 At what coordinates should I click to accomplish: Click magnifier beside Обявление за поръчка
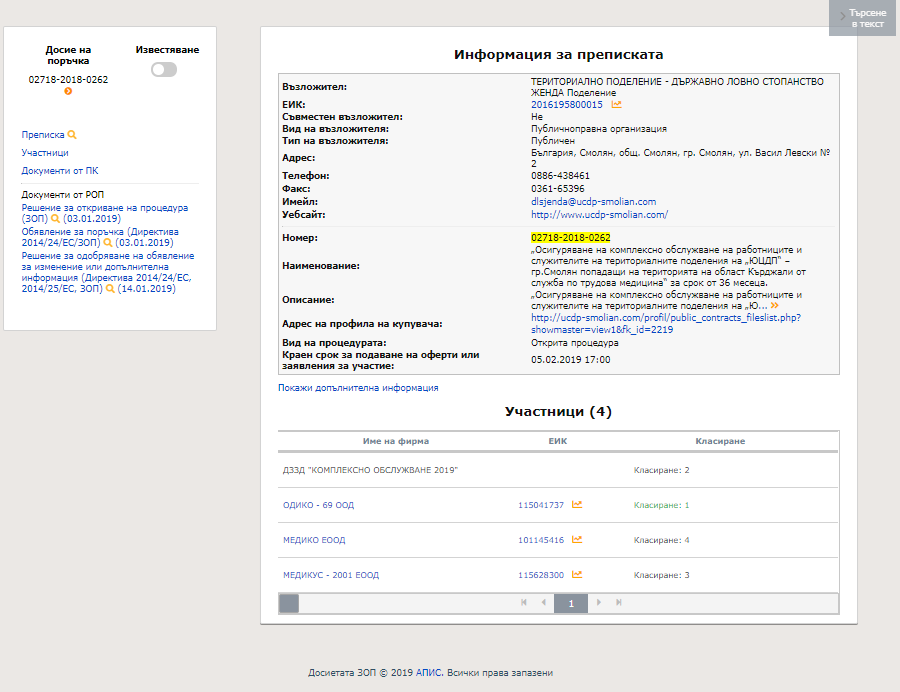(x=108, y=243)
